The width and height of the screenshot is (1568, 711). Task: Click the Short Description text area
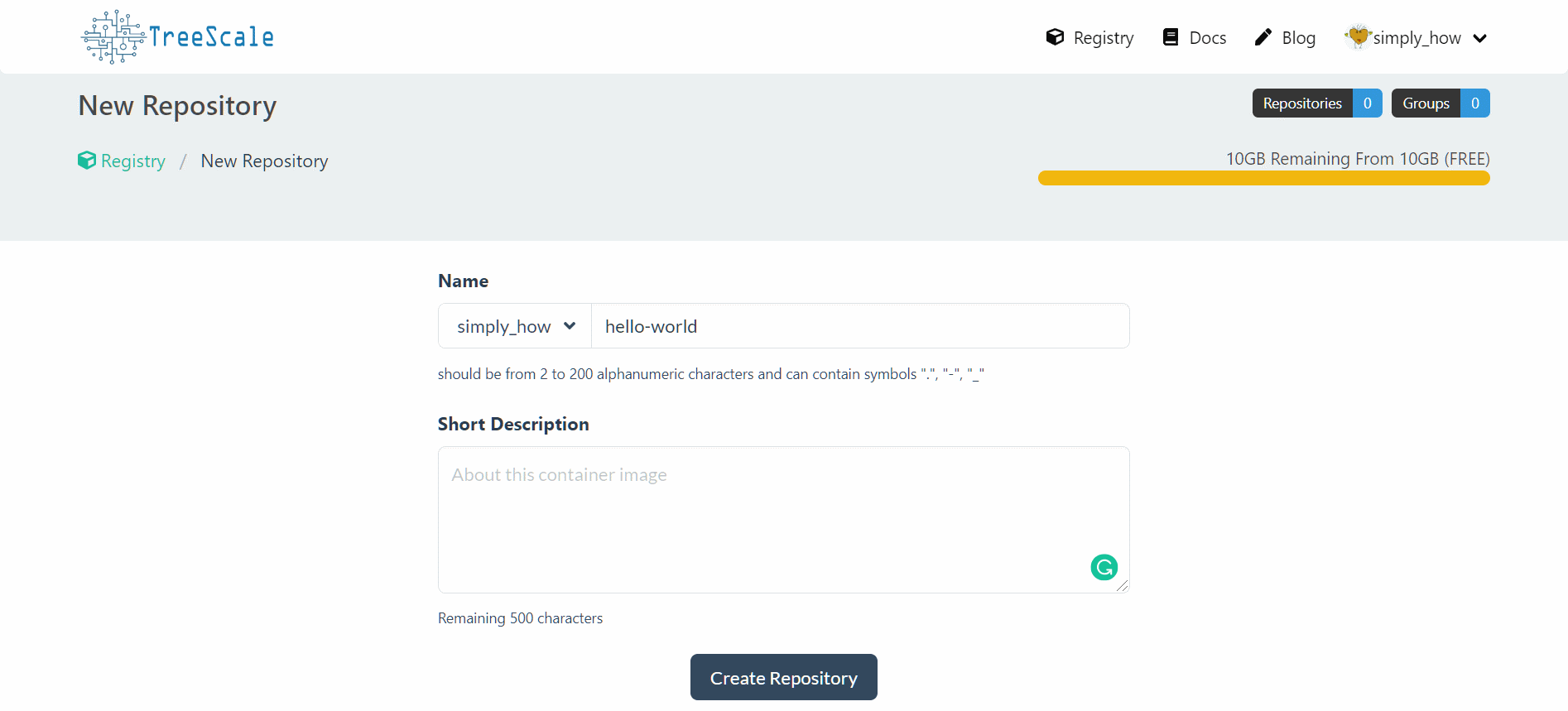(783, 520)
